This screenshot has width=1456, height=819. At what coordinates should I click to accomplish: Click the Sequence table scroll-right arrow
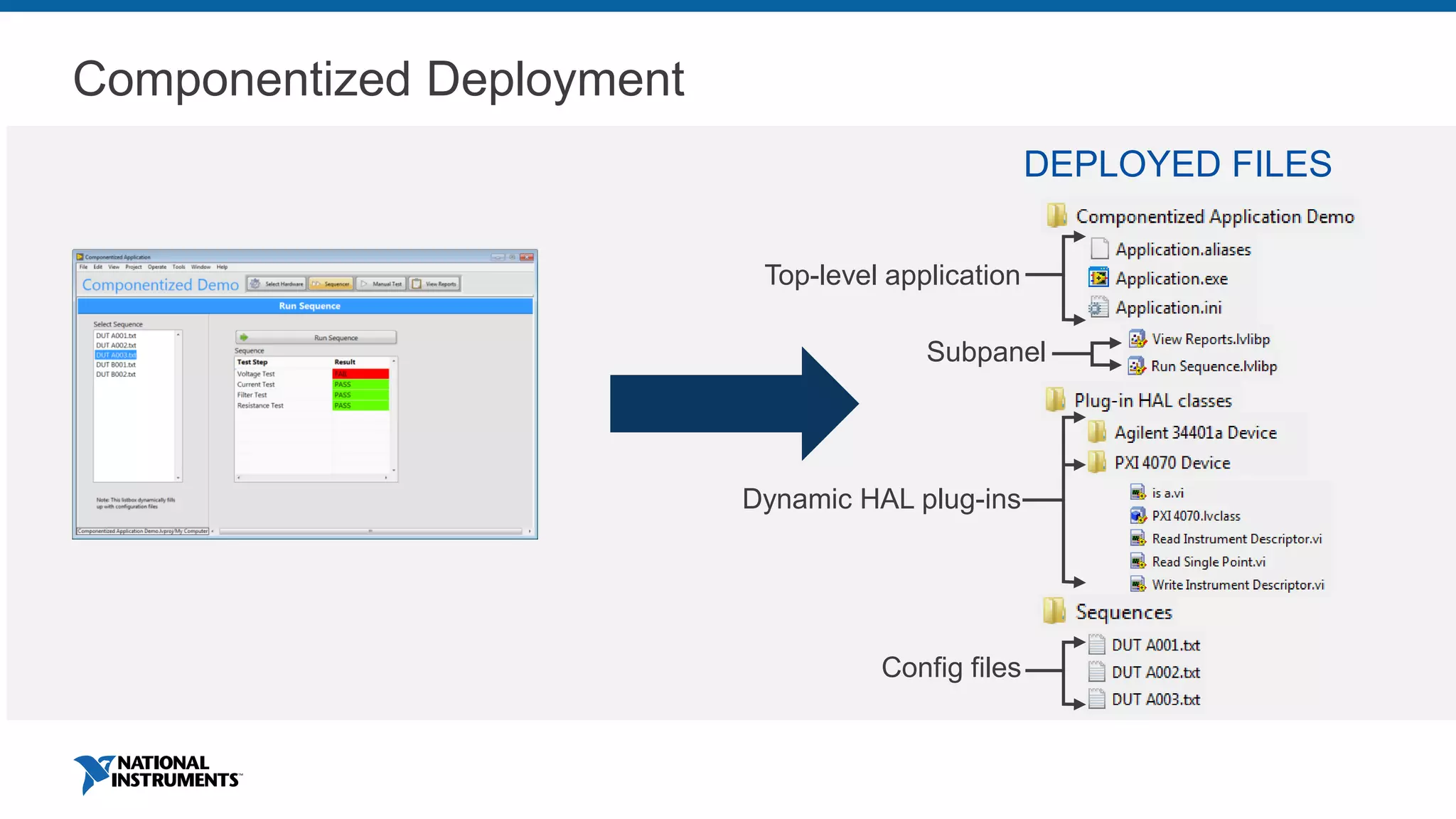tap(386, 478)
